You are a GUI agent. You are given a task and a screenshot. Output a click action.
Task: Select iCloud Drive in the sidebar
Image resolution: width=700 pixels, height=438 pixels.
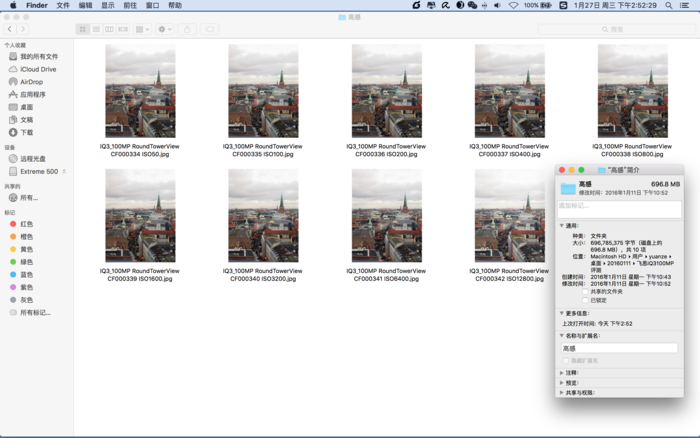[x=37, y=69]
